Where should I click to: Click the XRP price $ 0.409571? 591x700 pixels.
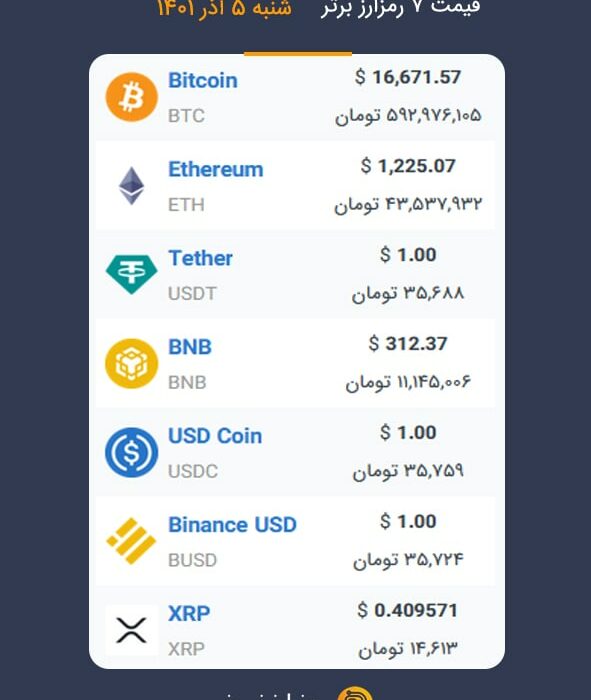[408, 610]
